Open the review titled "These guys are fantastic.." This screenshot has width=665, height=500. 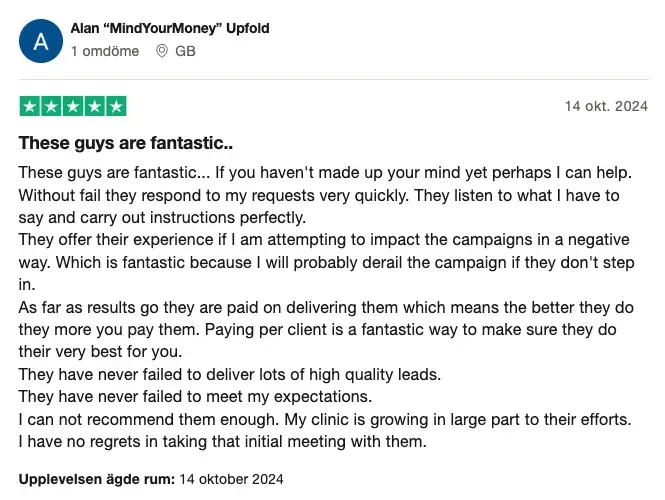click(126, 143)
